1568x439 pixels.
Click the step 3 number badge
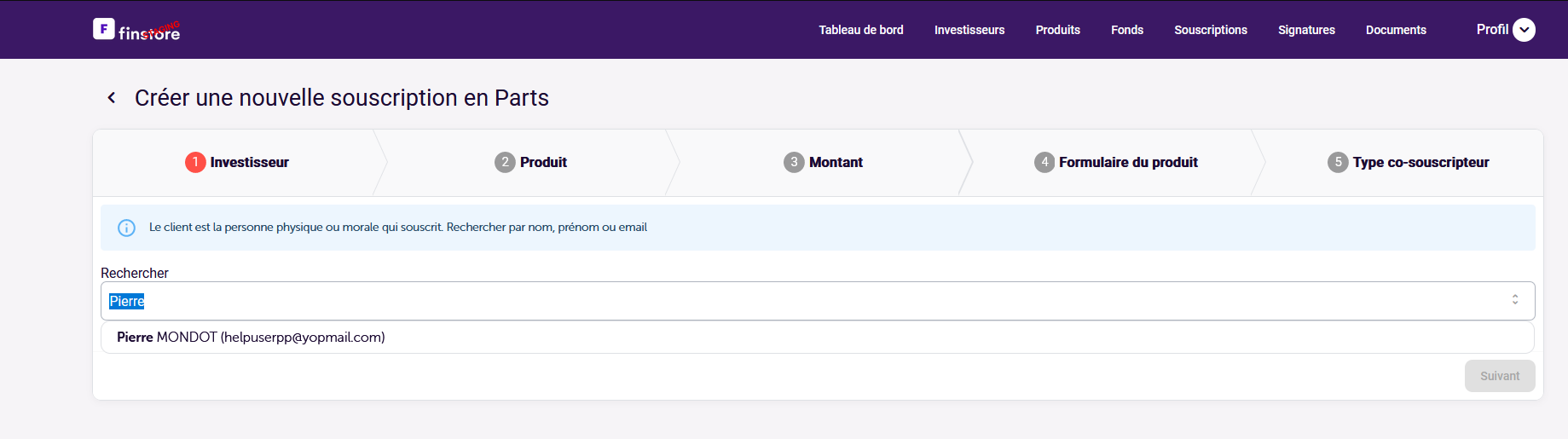794,162
